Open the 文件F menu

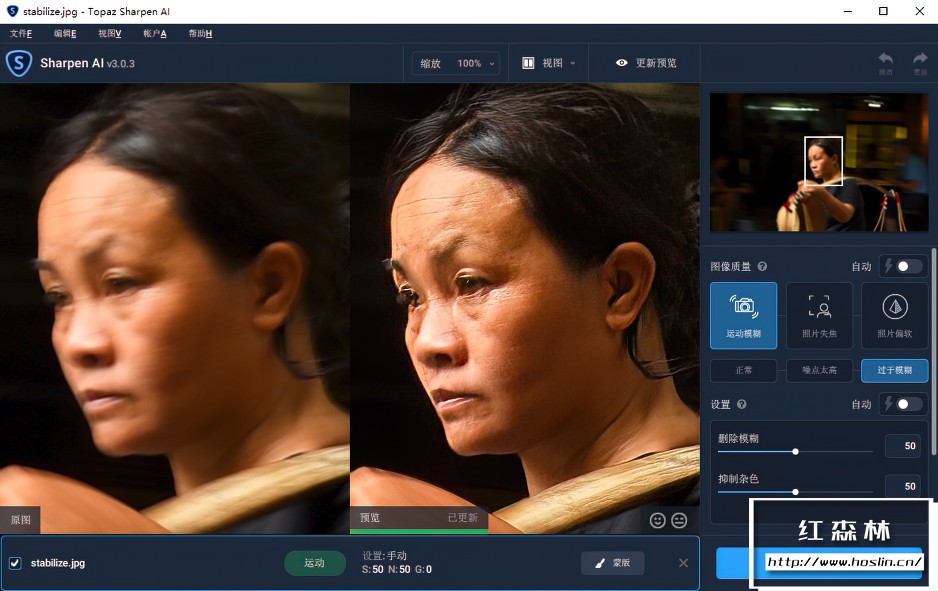click(21, 33)
